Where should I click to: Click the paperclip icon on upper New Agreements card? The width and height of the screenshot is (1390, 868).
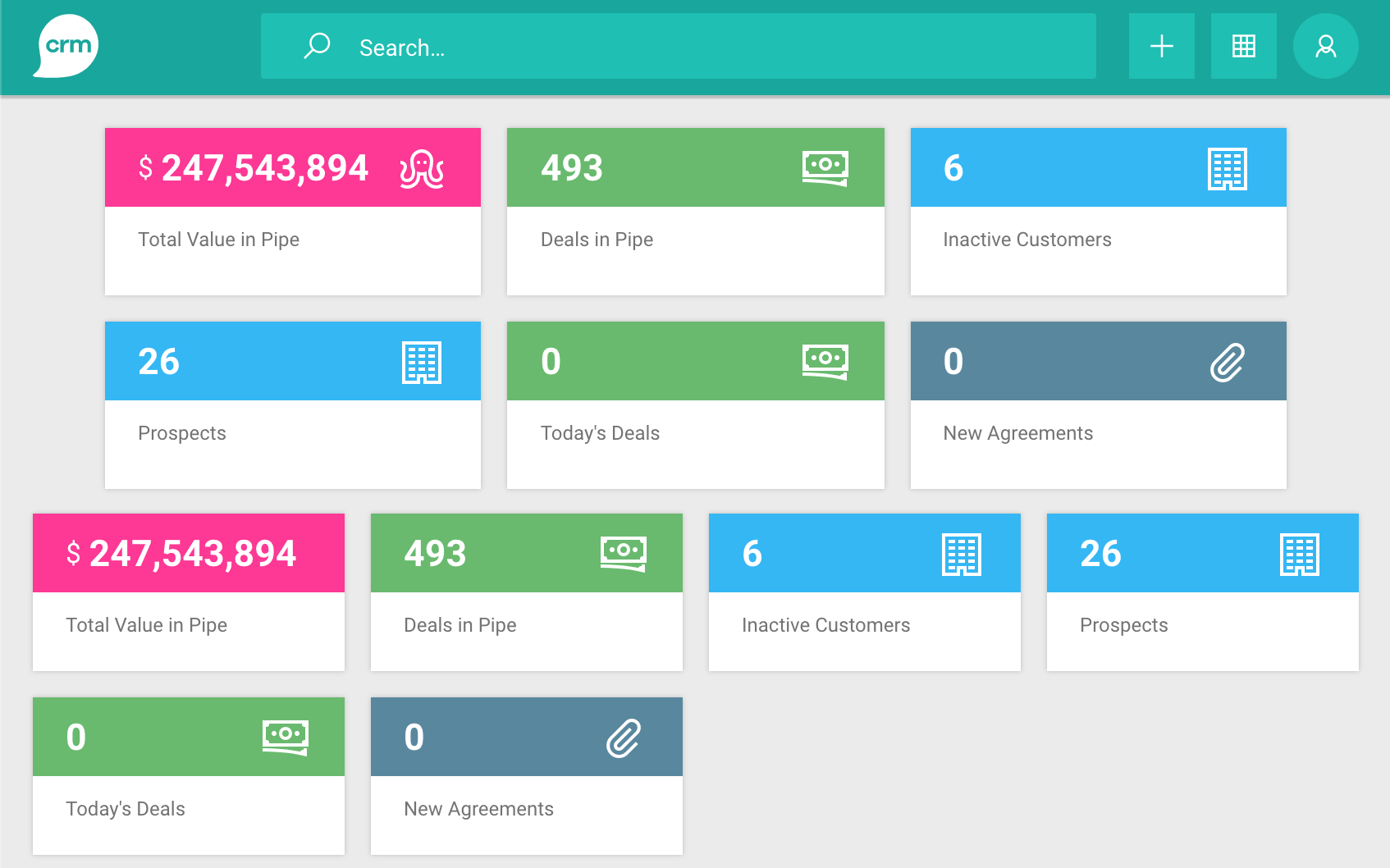(x=1227, y=363)
